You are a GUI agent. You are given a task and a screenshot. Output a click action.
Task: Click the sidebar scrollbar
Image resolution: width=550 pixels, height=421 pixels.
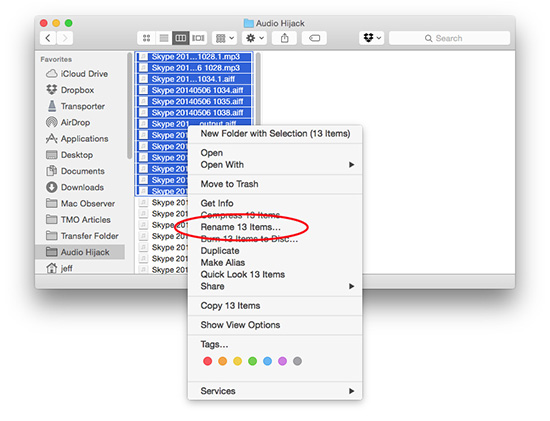129,105
